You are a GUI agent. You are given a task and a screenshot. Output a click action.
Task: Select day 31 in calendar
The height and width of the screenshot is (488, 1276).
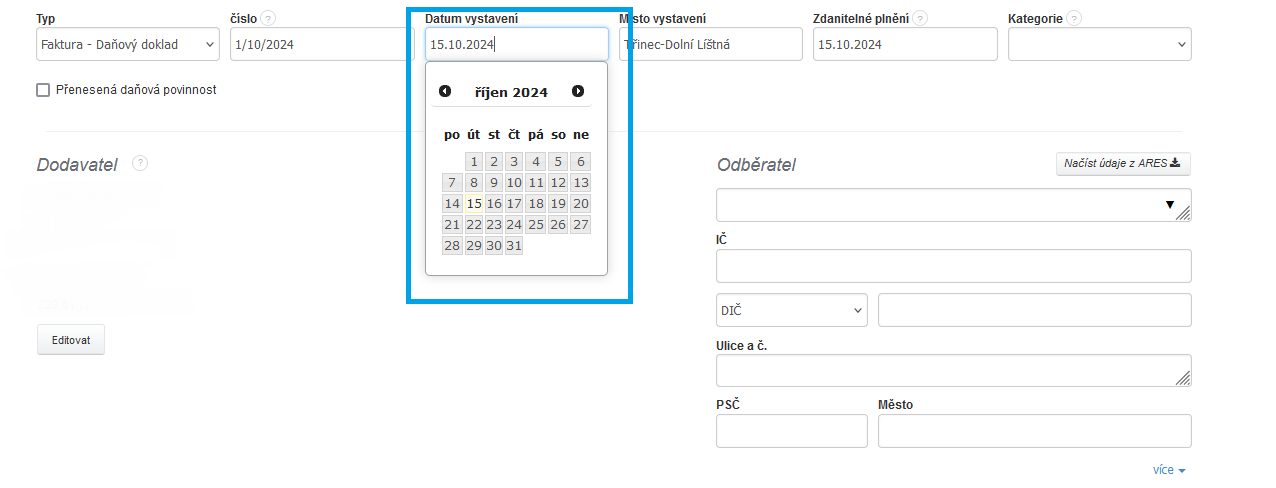tap(514, 246)
